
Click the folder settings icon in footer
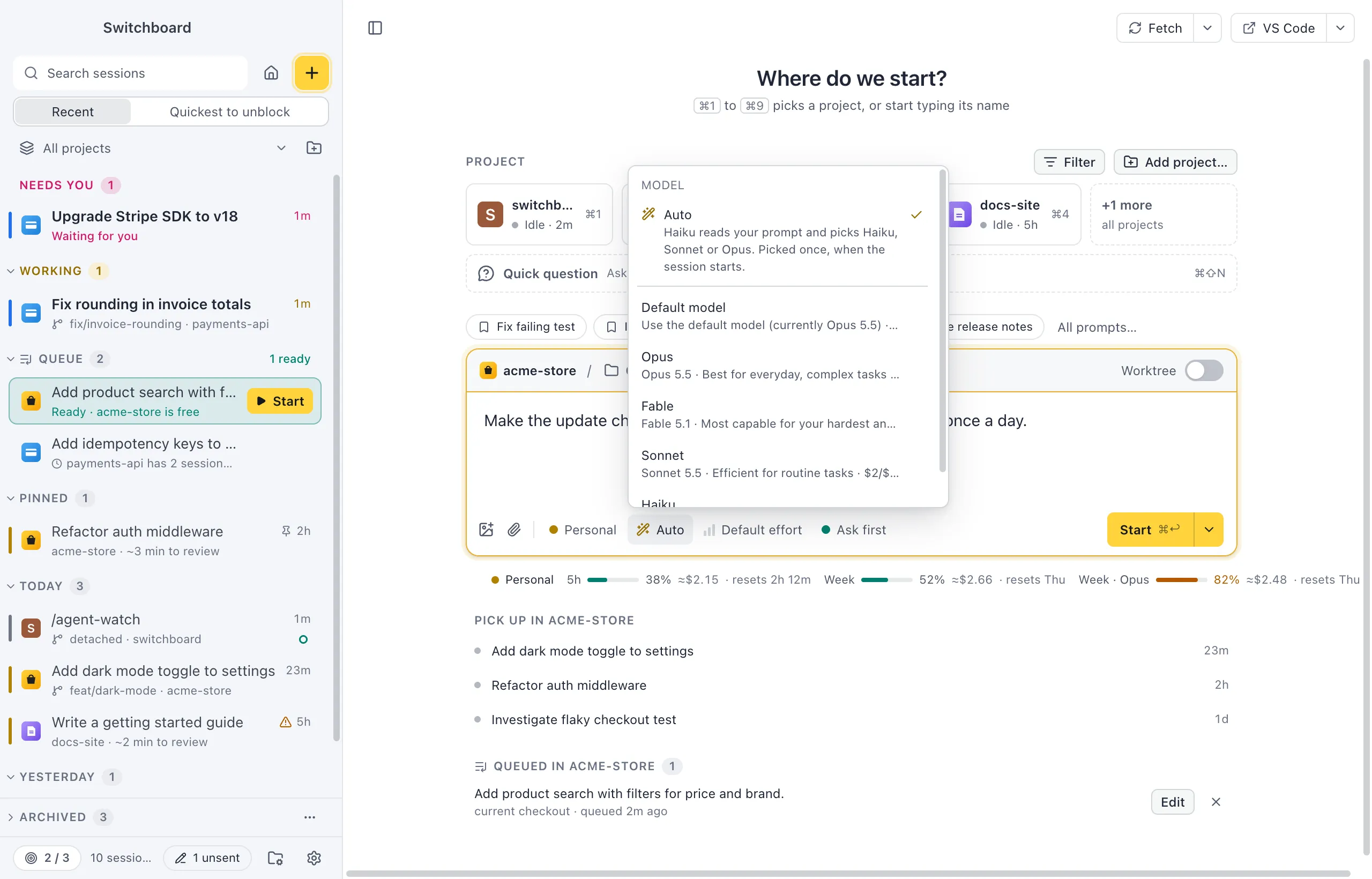(275, 858)
